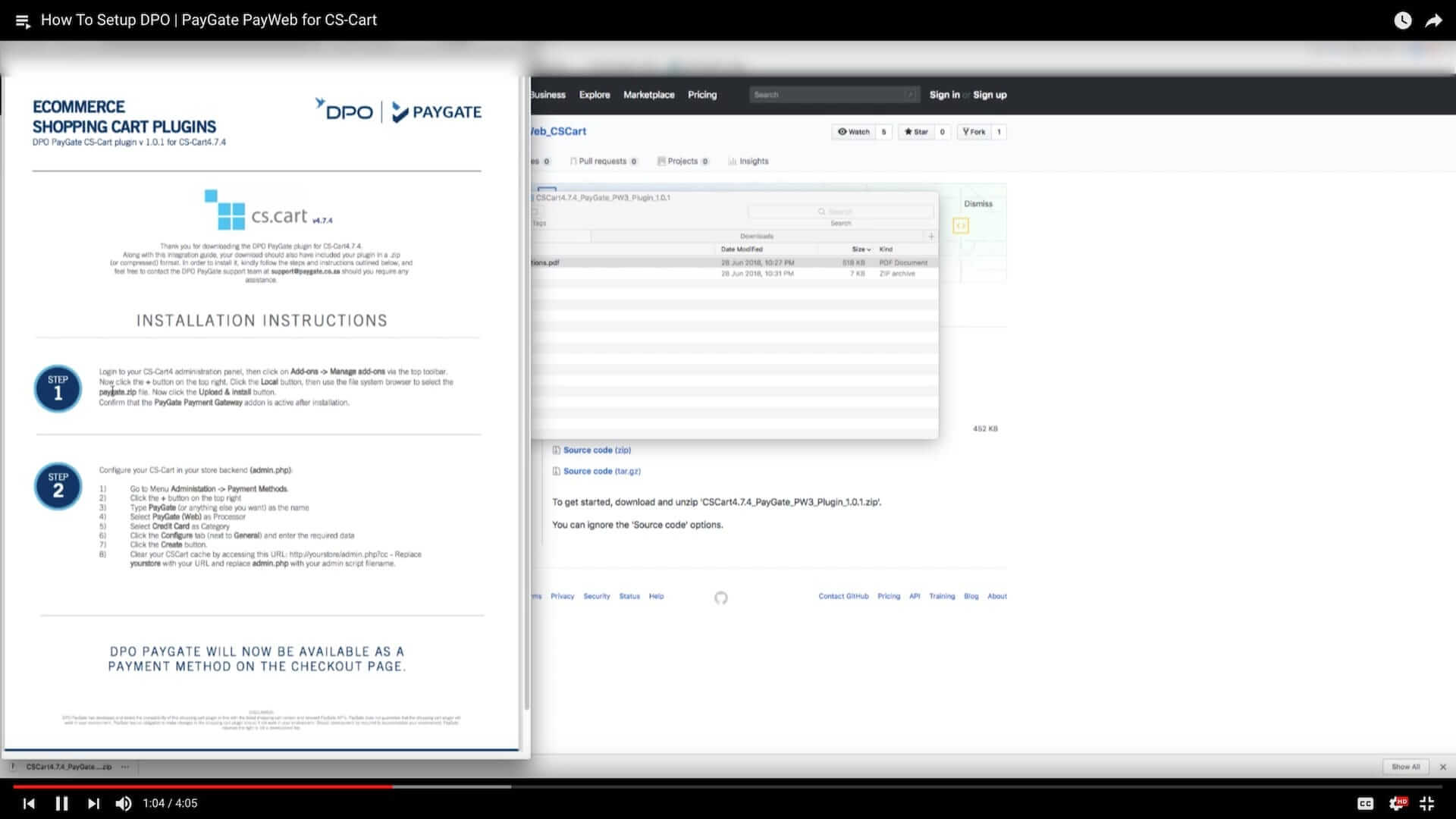Open the Marketplace menu item
This screenshot has width=1456, height=819.
648,94
